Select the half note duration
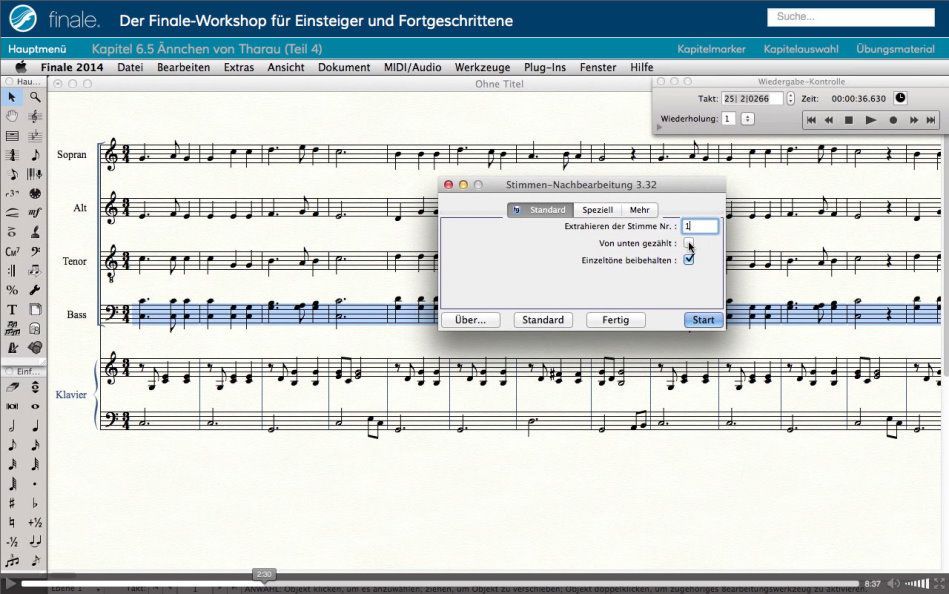The image size is (949, 594). (x=12, y=426)
